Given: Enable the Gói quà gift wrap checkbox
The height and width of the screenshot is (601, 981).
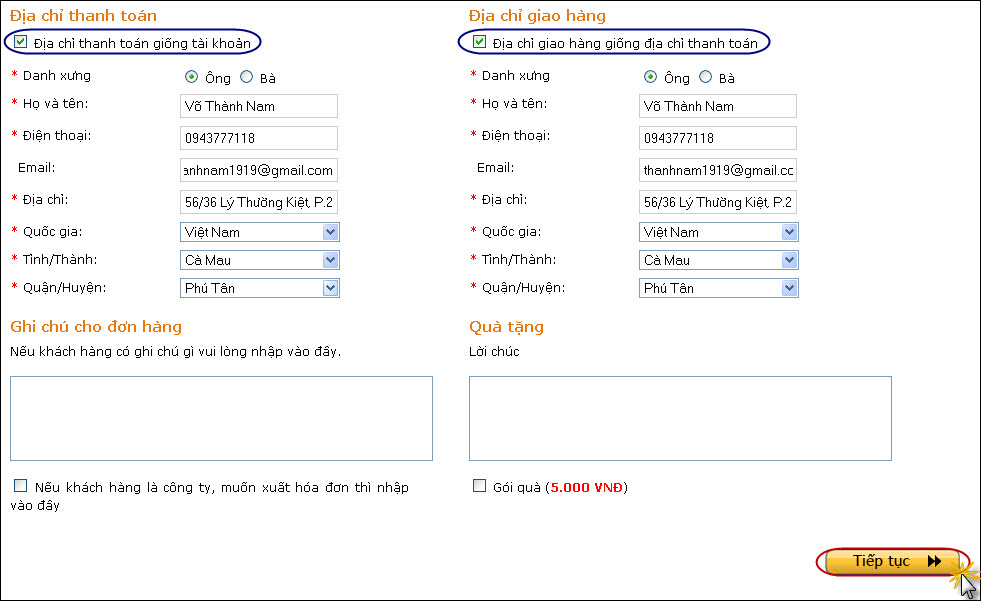Looking at the screenshot, I should pos(479,487).
